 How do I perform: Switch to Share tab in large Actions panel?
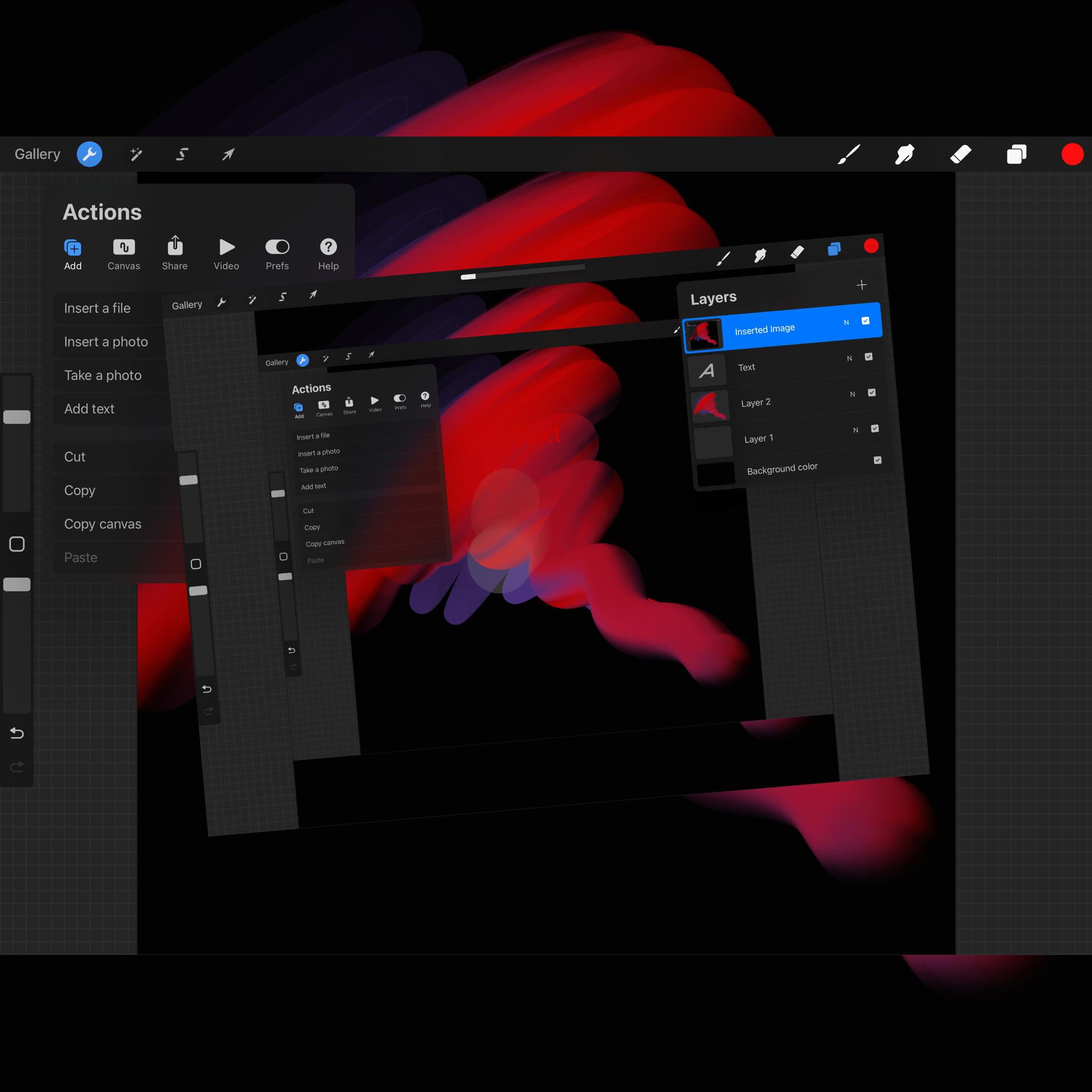pyautogui.click(x=175, y=254)
